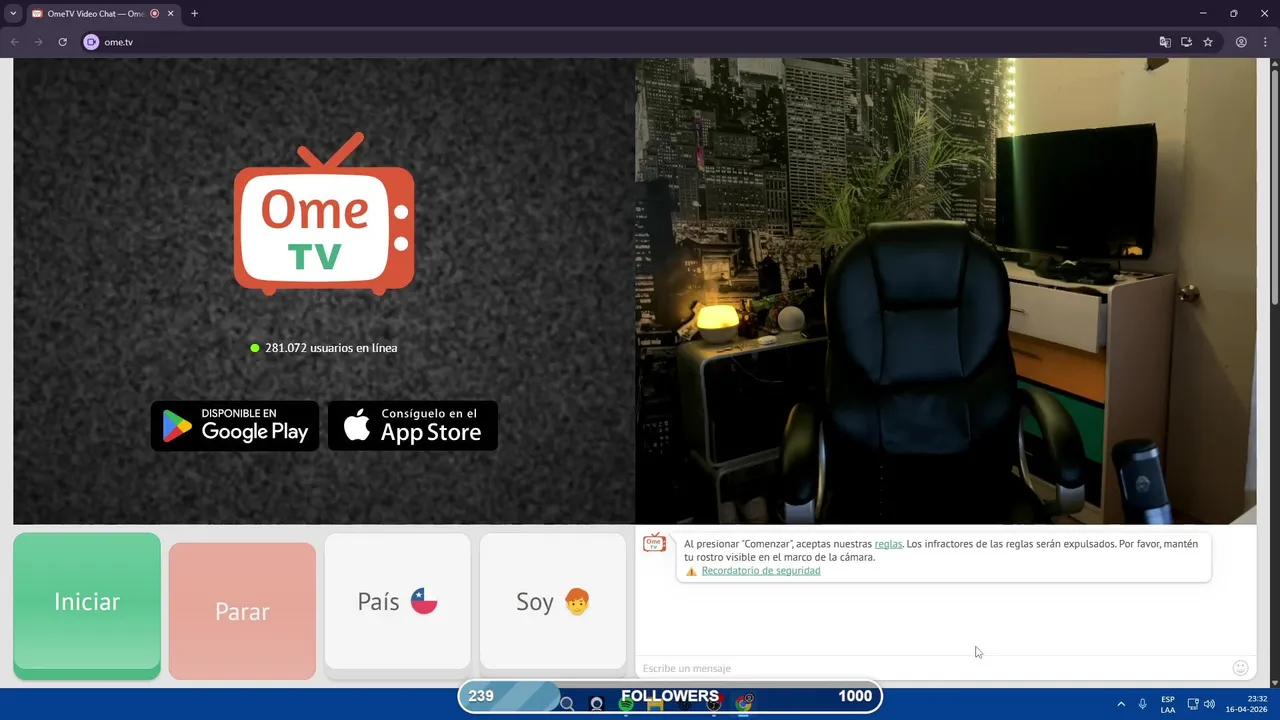
Task: Click the OmeTV logo
Action: (324, 214)
